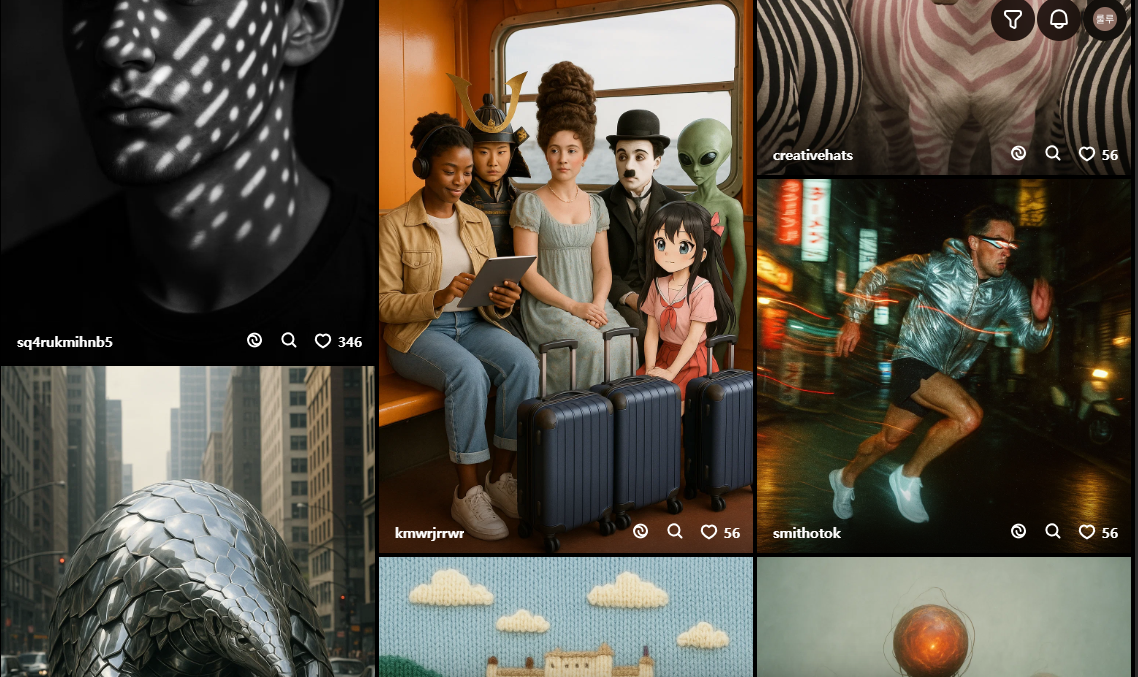1138x677 pixels.
Task: Like the sq4rukmihnb5 portrait with heart
Action: 323,341
